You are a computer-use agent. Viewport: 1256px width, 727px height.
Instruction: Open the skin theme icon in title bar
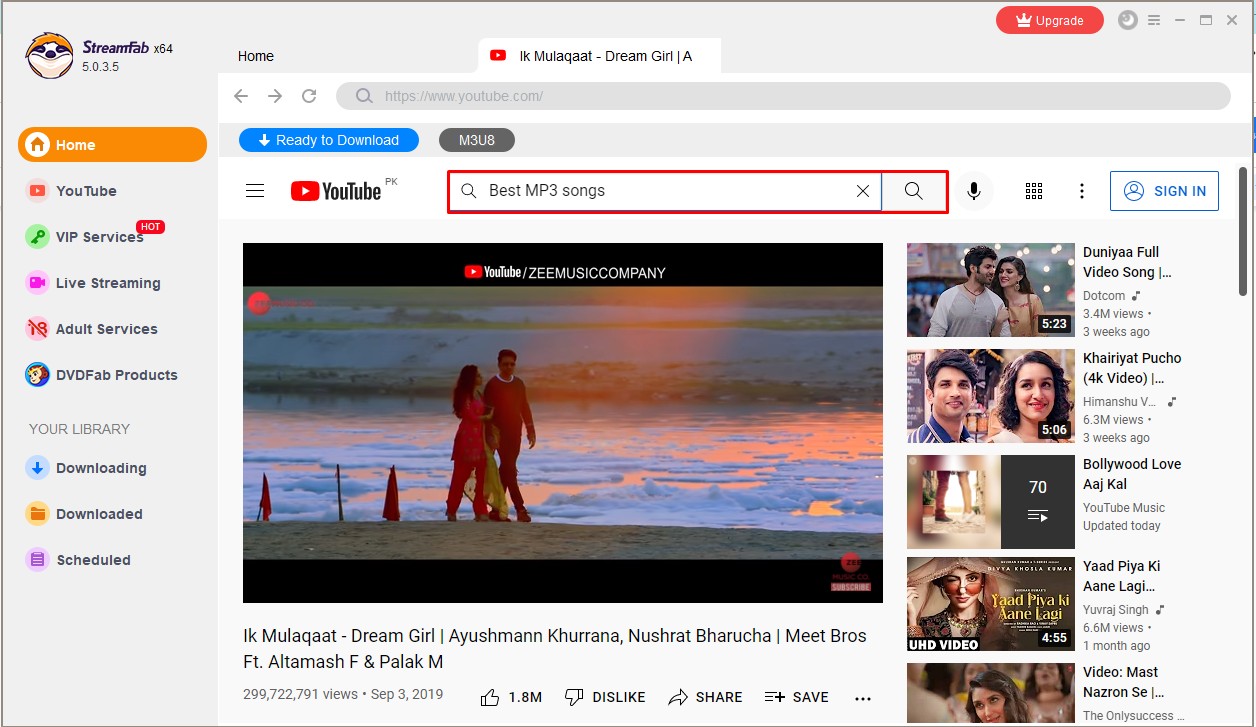click(1128, 20)
